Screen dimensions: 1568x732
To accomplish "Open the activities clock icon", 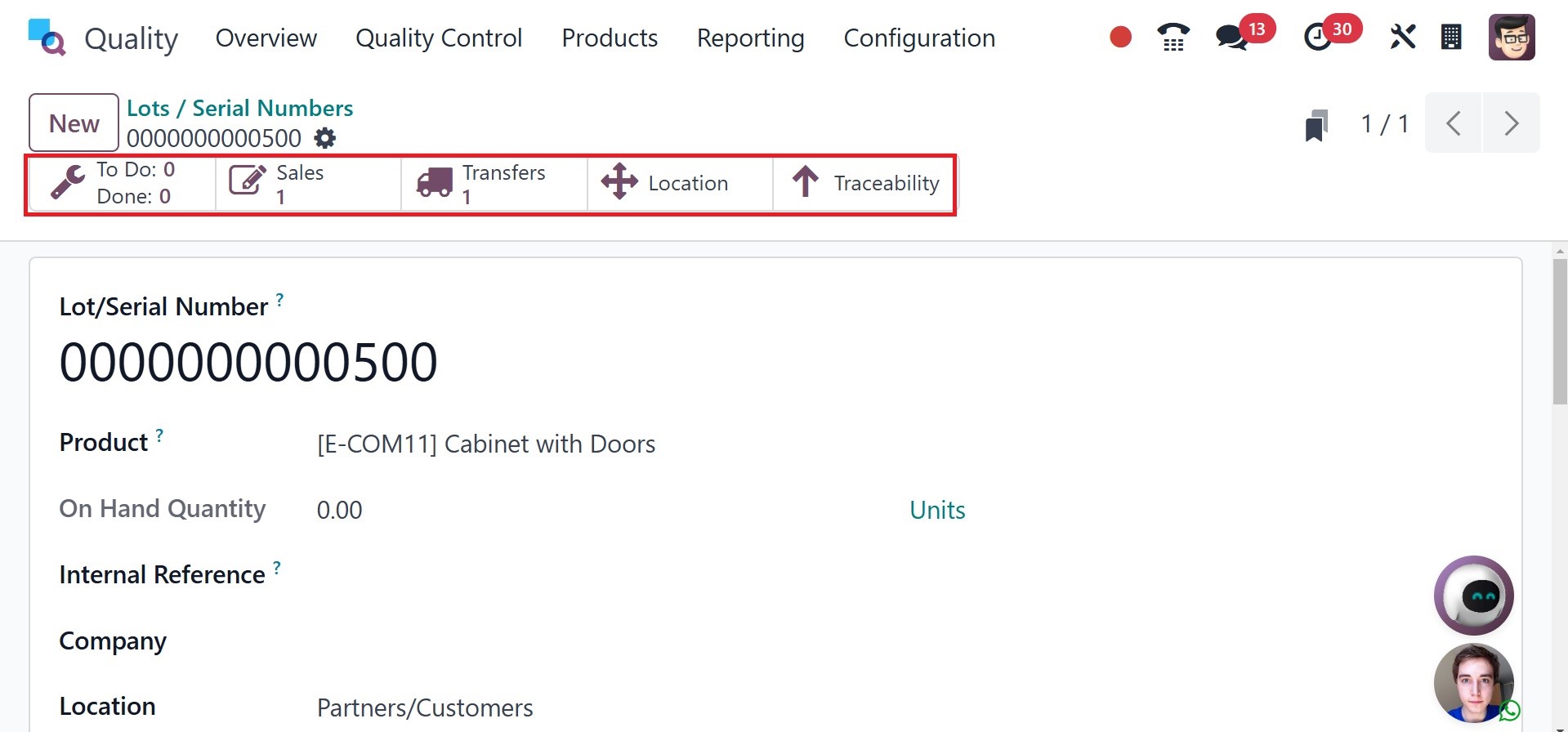I will [x=1317, y=38].
